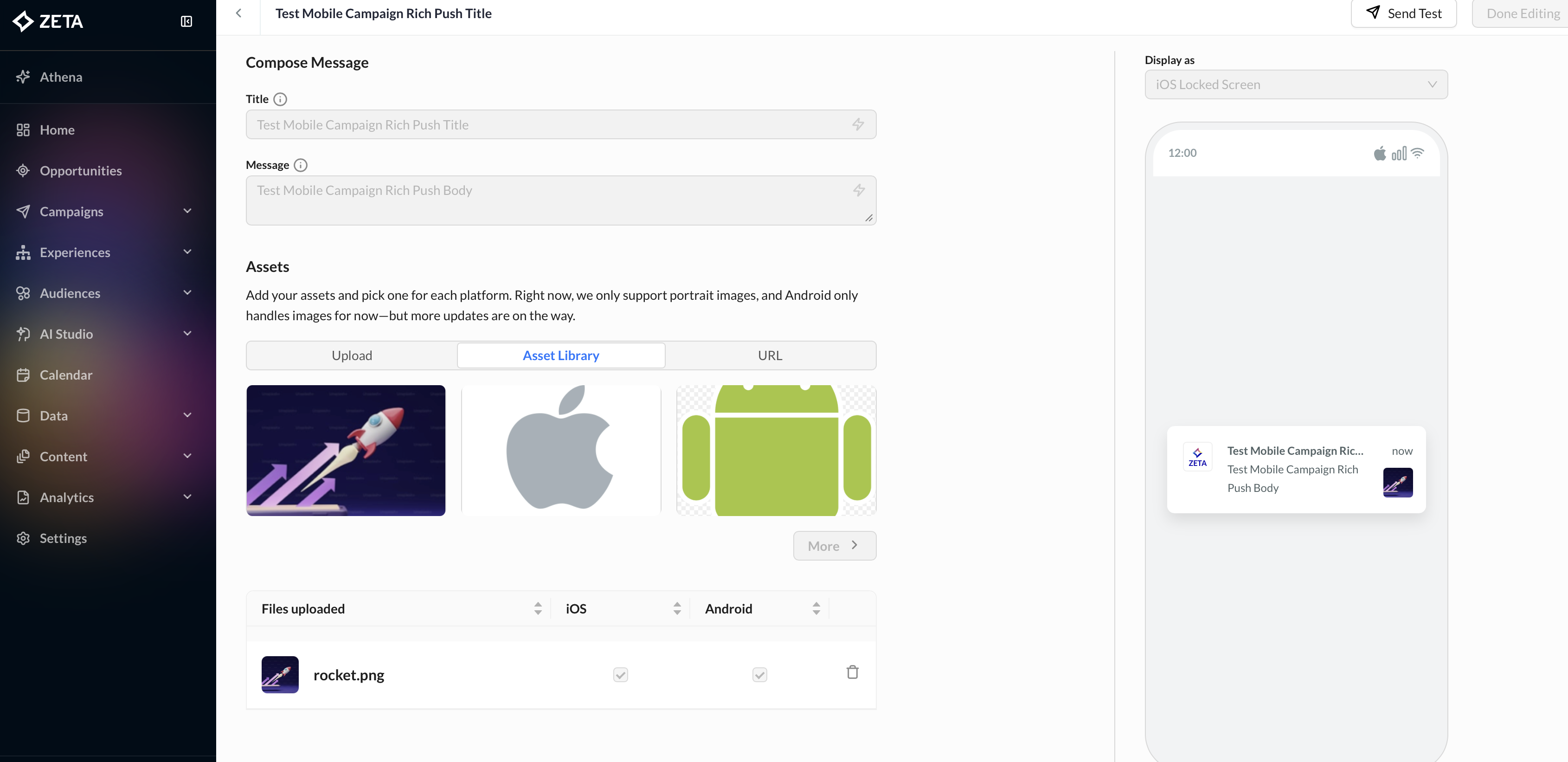Expand the Campaigns menu
Screen dimensions: 1568x762
(x=71, y=211)
